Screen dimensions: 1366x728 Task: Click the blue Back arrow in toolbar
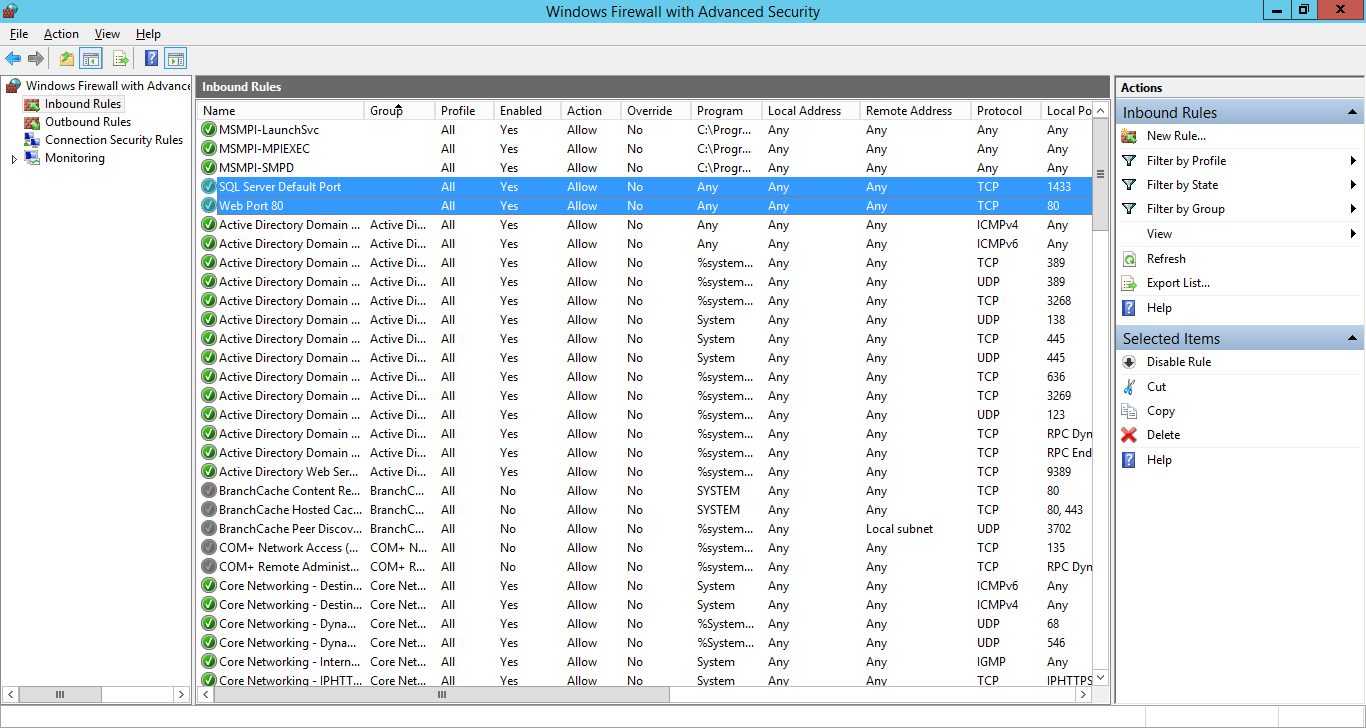[x=13, y=59]
